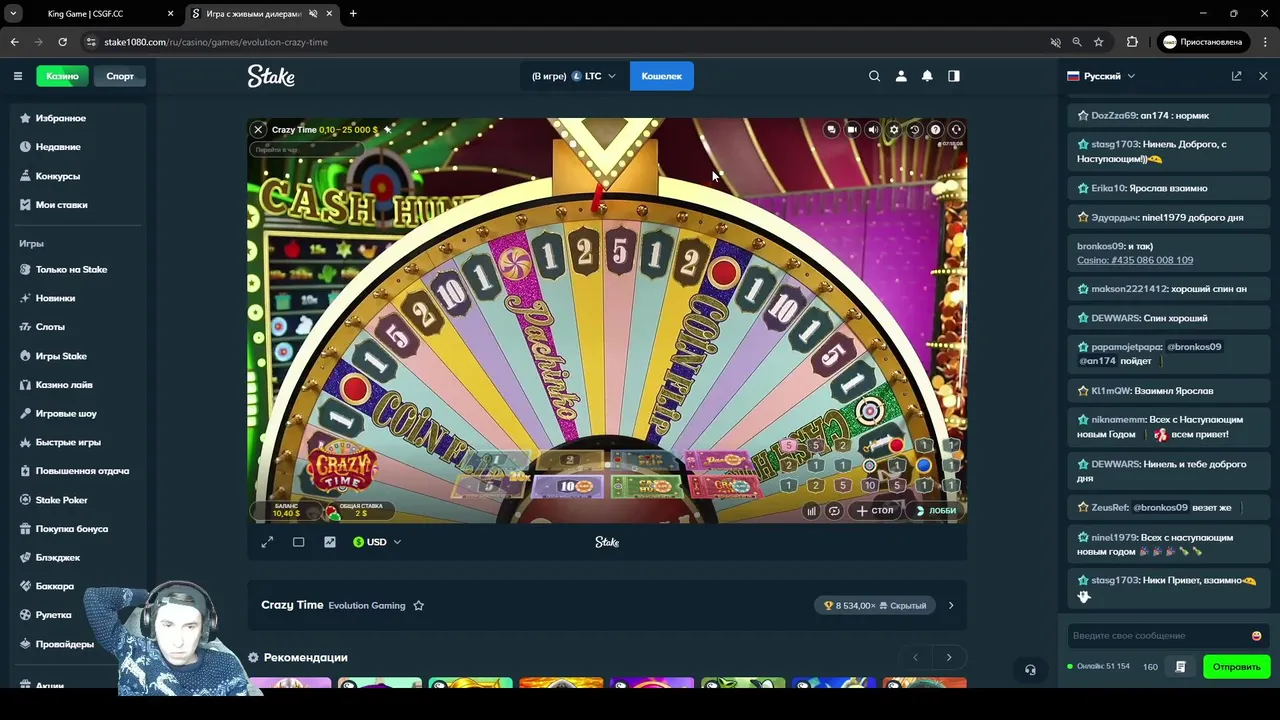Add Crazy Time to favorites star in game header
1280x720 pixels.
point(388,129)
